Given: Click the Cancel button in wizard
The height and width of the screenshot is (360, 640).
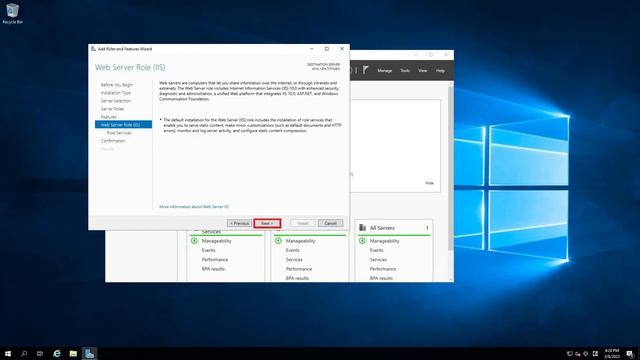Looking at the screenshot, I should [x=330, y=223].
